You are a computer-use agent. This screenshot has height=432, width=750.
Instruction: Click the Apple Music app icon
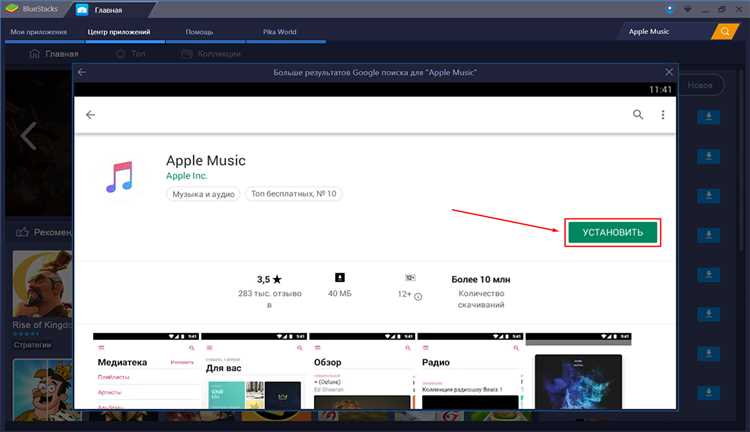pyautogui.click(x=120, y=177)
